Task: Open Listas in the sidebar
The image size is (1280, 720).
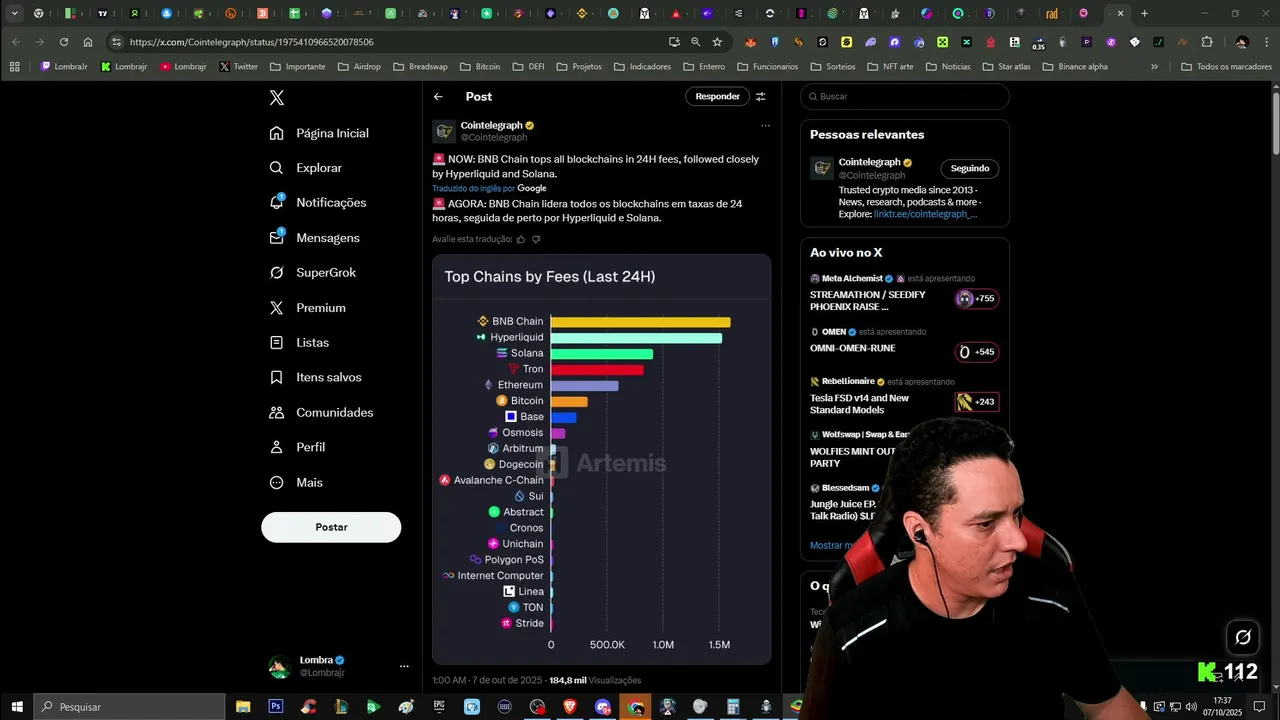Action: 299,342
